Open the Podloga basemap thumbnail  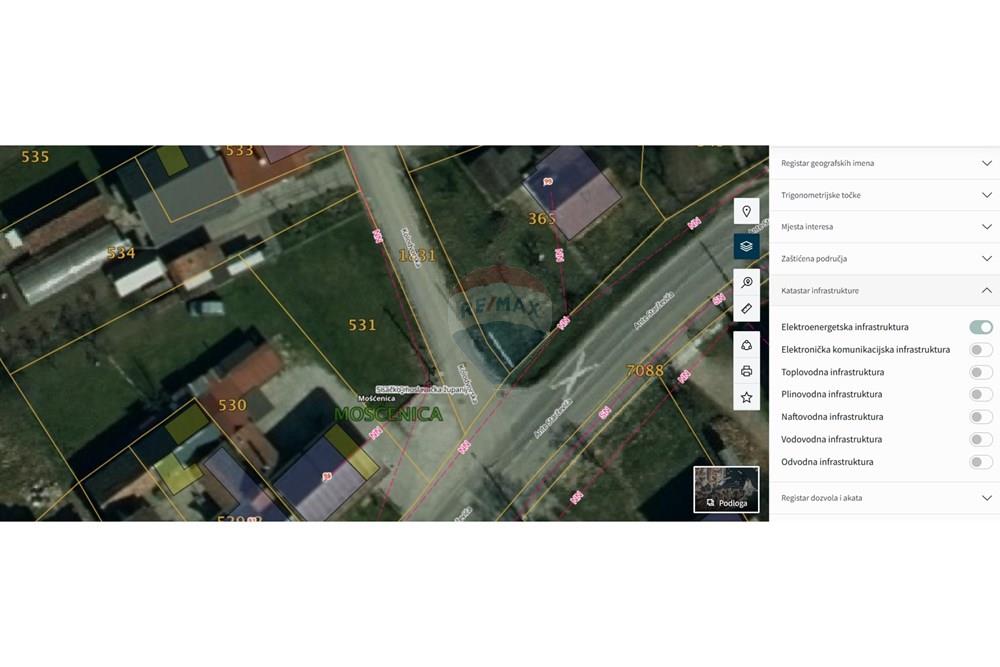click(726, 489)
